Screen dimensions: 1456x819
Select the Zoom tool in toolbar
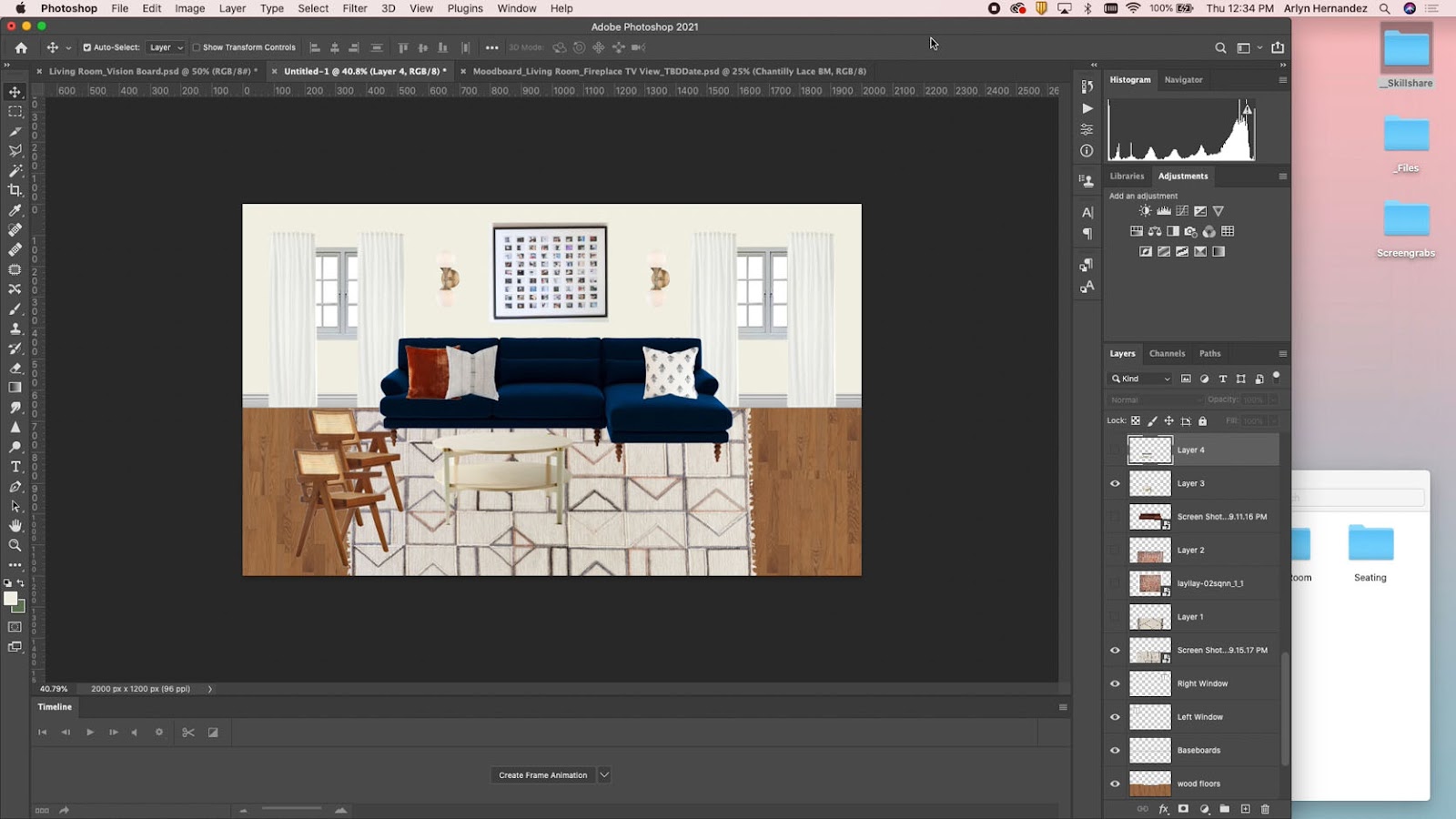pyautogui.click(x=15, y=545)
